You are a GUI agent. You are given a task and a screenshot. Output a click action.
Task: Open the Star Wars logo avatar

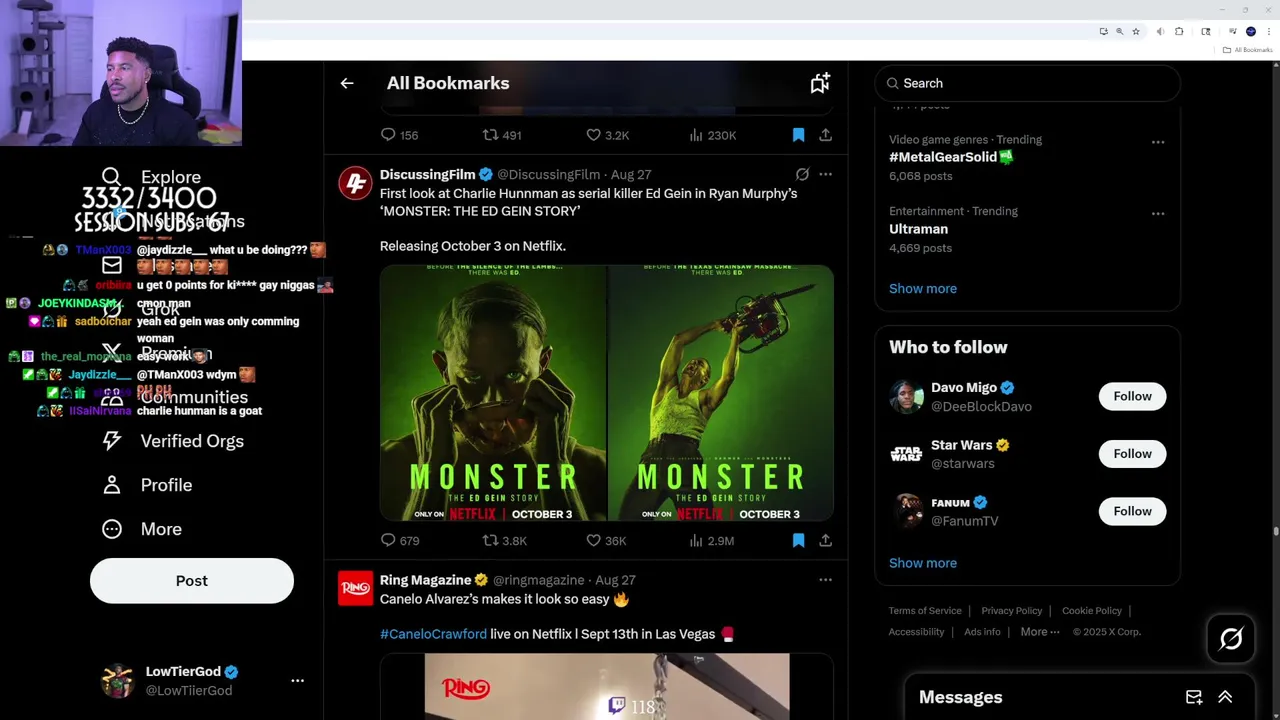(x=906, y=454)
